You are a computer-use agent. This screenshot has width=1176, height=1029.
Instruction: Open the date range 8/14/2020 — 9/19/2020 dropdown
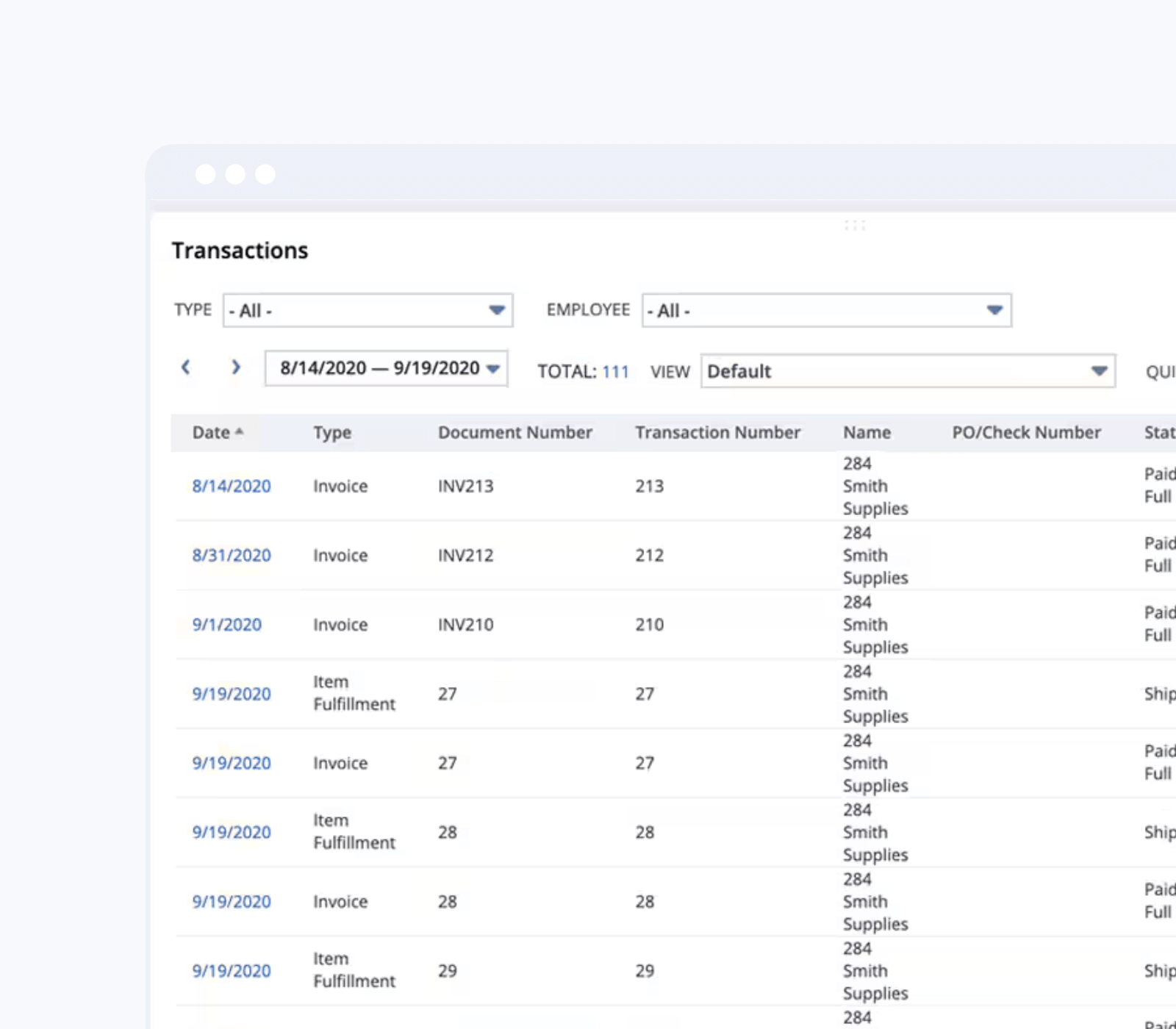[x=387, y=367]
